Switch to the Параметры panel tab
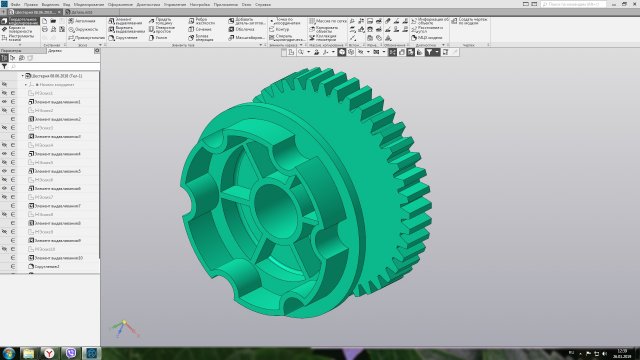640x360 pixels. (x=23, y=51)
